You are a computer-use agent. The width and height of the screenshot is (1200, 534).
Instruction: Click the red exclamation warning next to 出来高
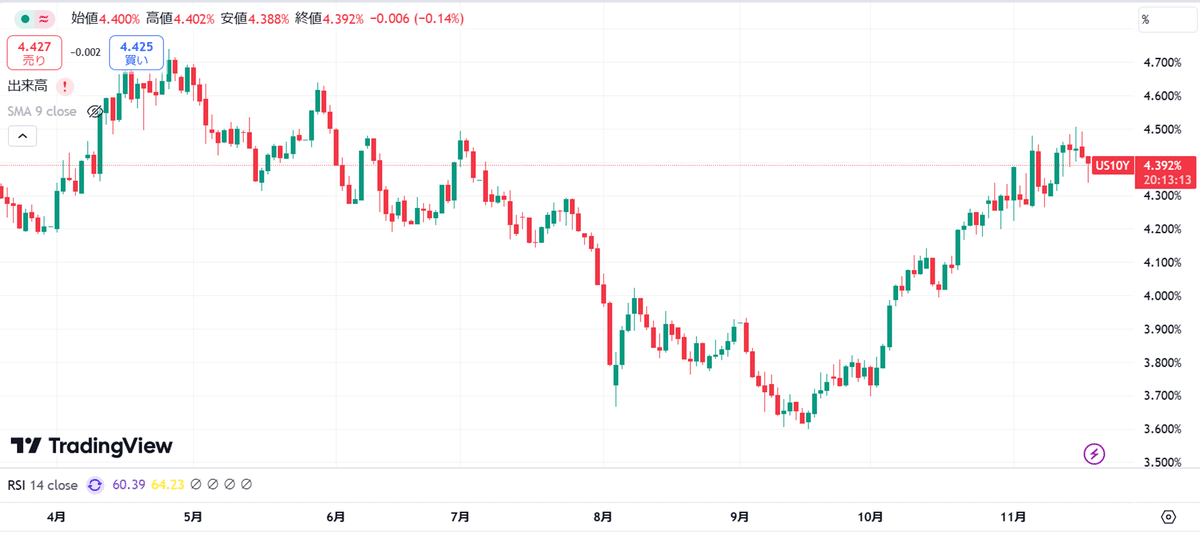point(64,87)
